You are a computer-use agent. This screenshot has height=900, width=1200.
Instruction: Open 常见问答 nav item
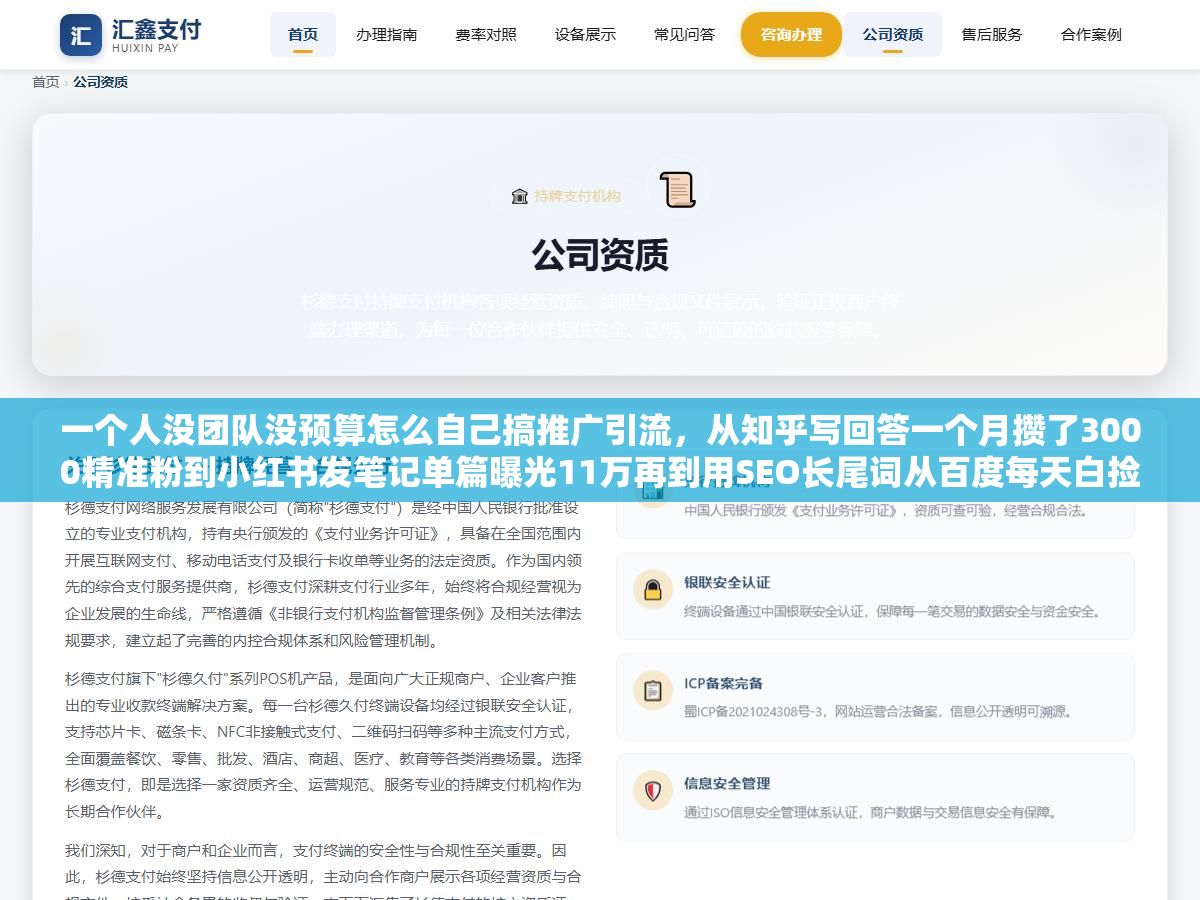tap(685, 34)
